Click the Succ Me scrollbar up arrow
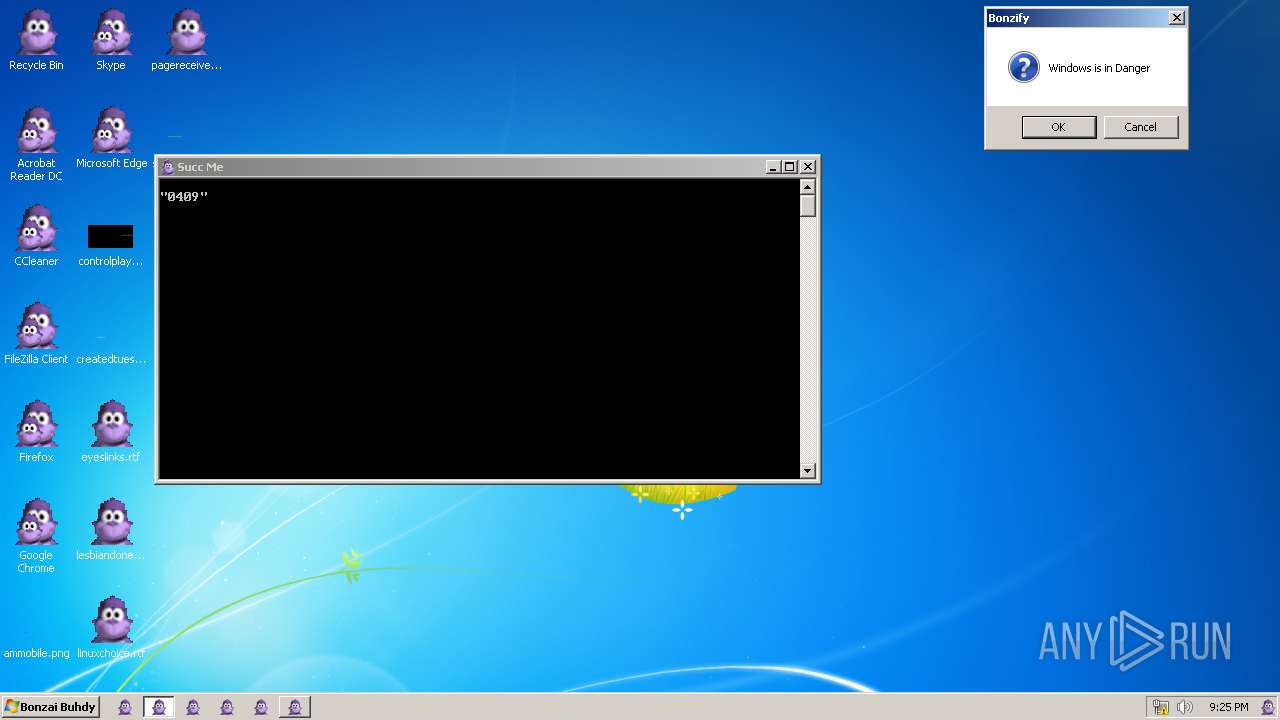Image resolution: width=1280 pixels, height=720 pixels. (x=808, y=187)
